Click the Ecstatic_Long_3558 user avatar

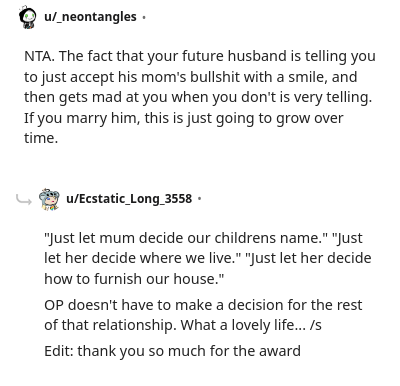pos(49,199)
